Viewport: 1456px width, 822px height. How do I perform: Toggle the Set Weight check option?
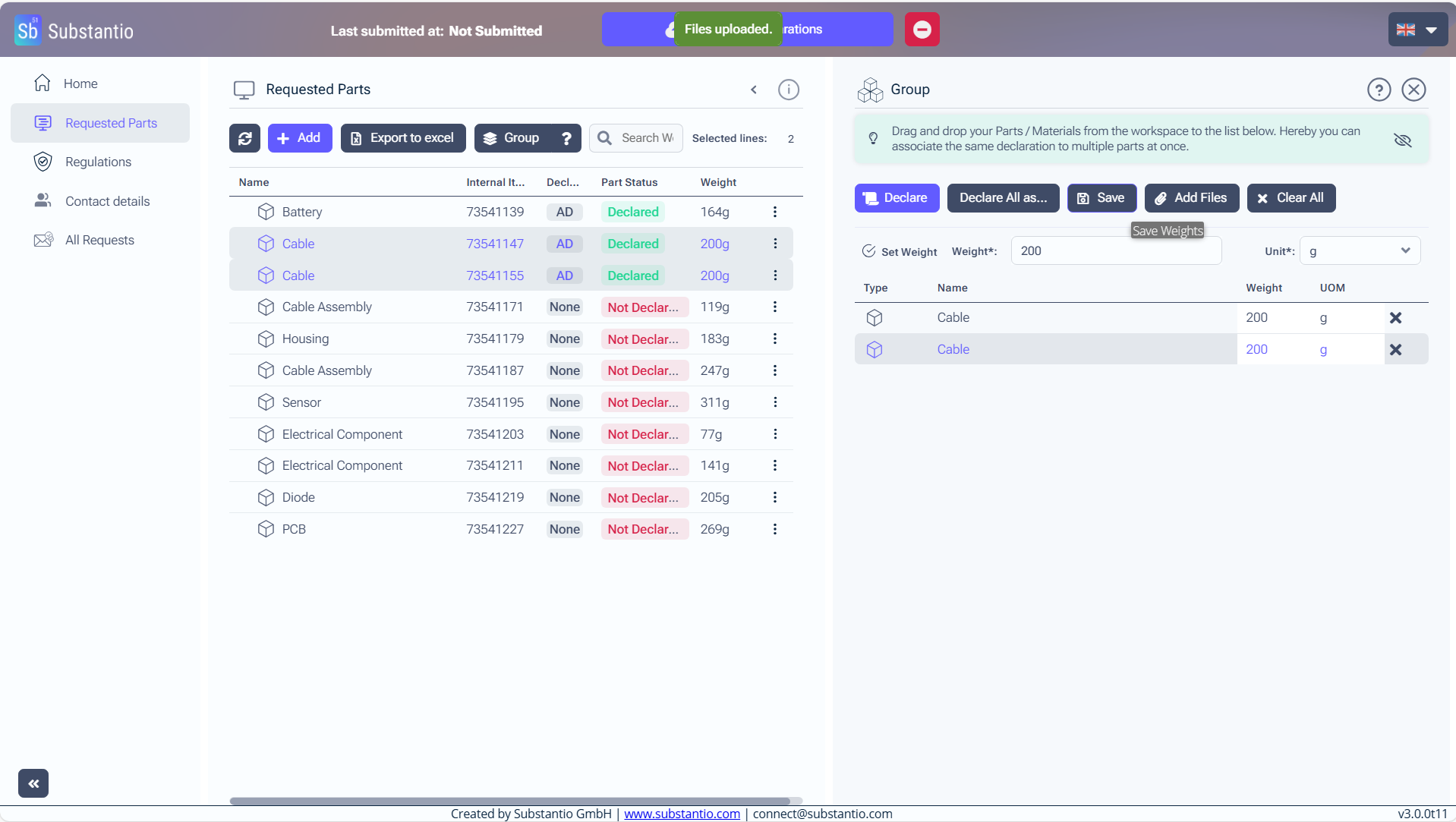pyautogui.click(x=869, y=251)
